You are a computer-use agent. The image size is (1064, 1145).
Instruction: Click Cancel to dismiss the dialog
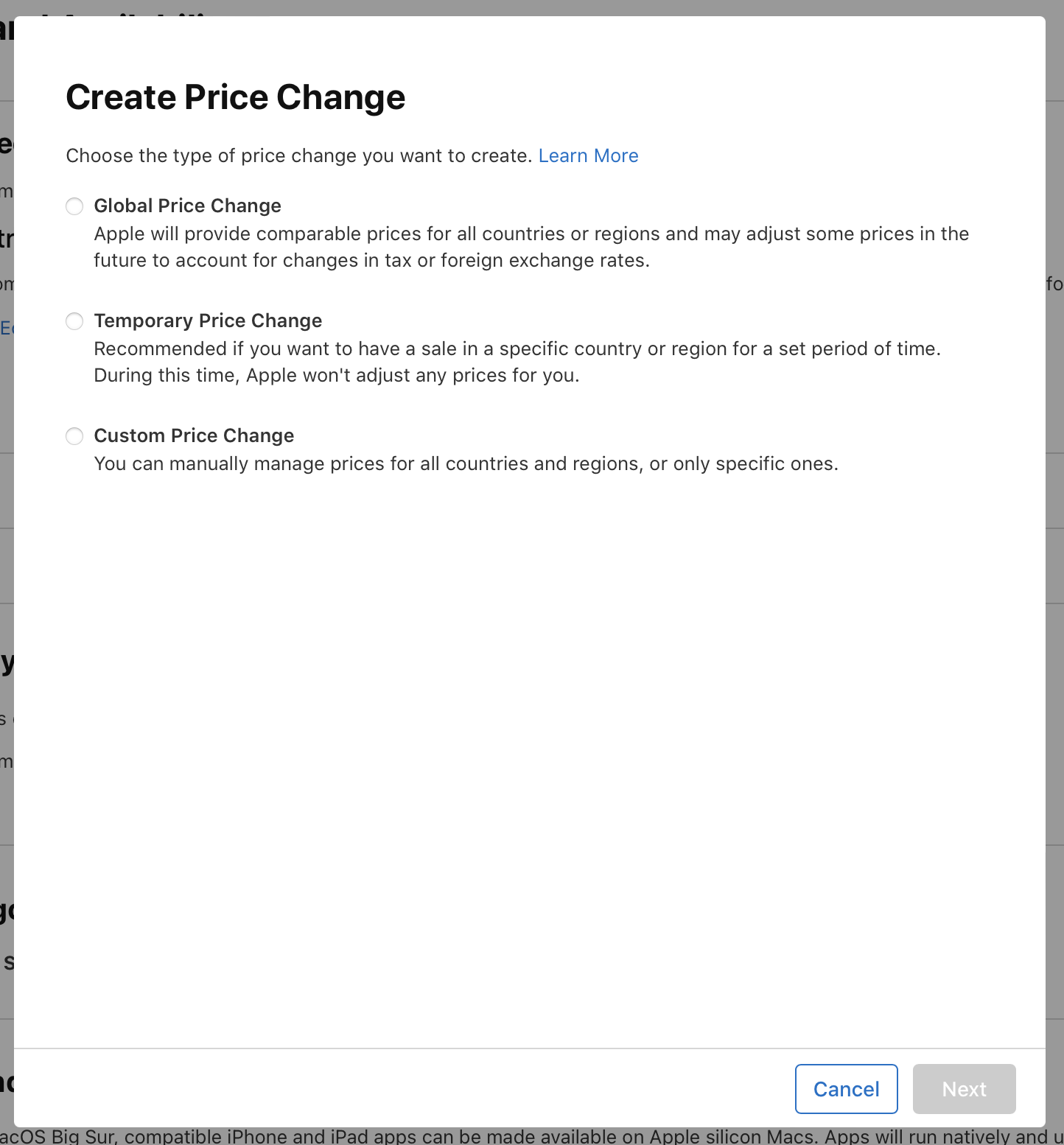(846, 1088)
